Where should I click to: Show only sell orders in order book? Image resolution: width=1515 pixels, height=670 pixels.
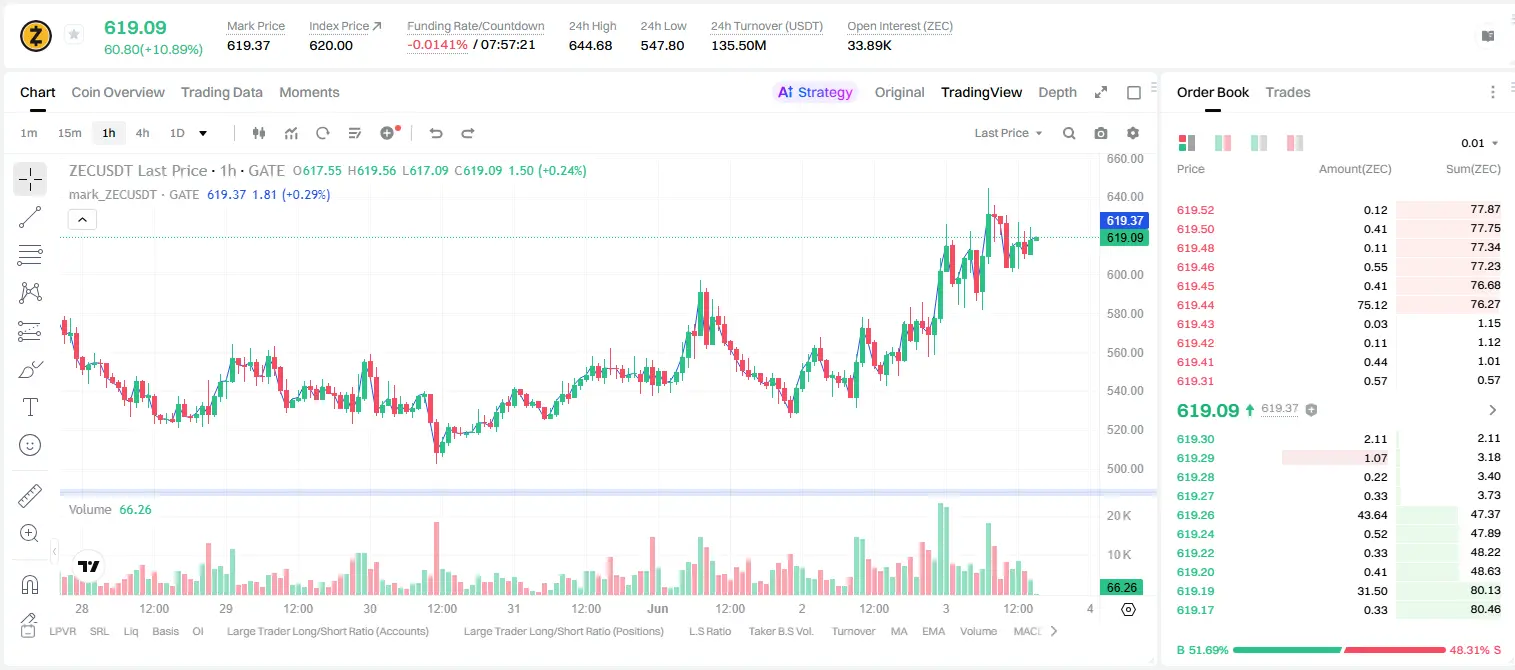click(x=1295, y=143)
